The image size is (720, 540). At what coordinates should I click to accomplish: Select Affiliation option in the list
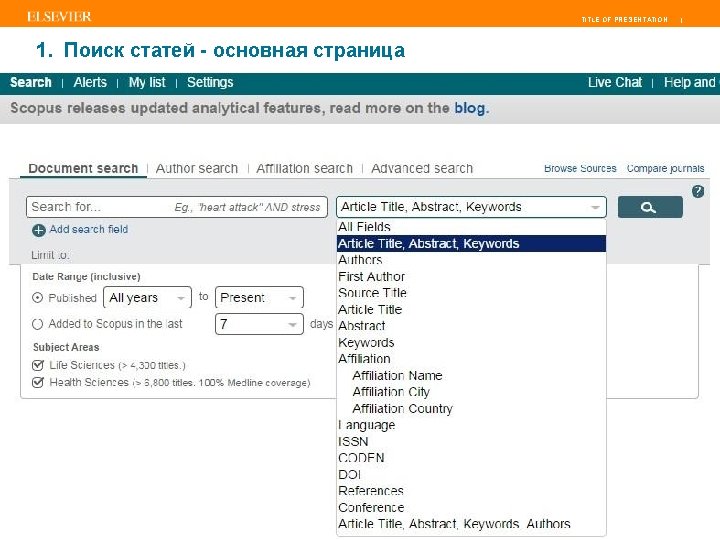coord(471,359)
